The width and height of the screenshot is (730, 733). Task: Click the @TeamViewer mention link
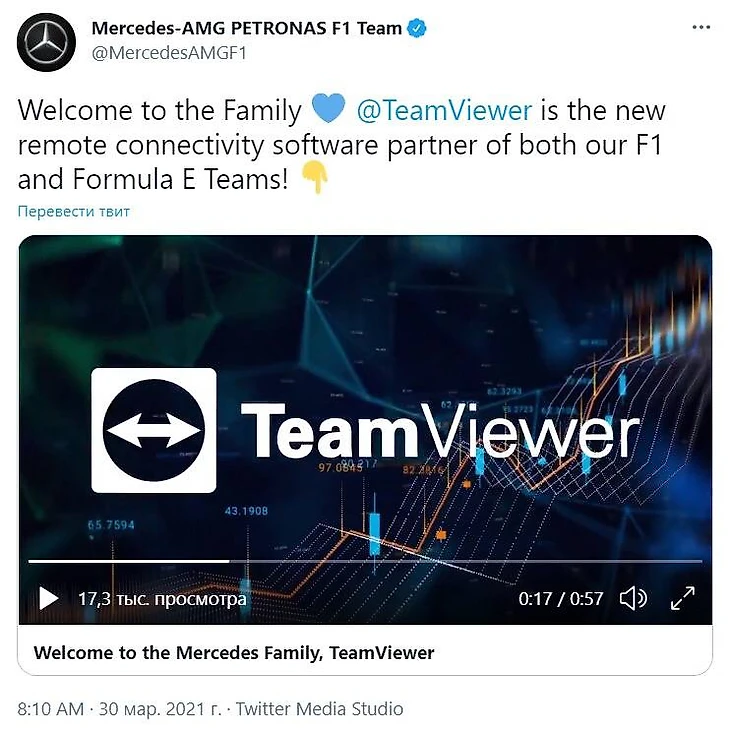[444, 111]
